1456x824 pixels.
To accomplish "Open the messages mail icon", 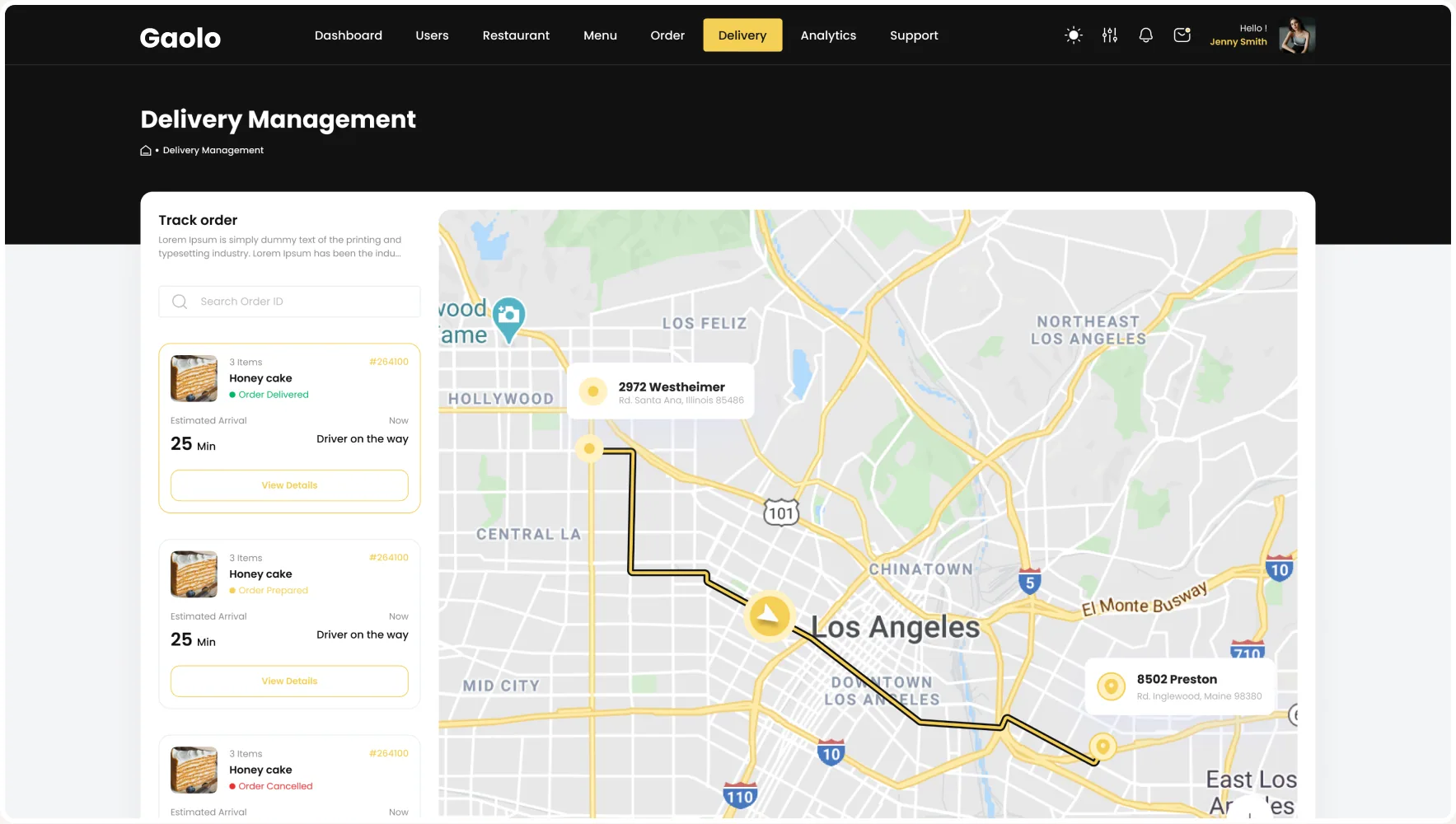I will point(1182,35).
